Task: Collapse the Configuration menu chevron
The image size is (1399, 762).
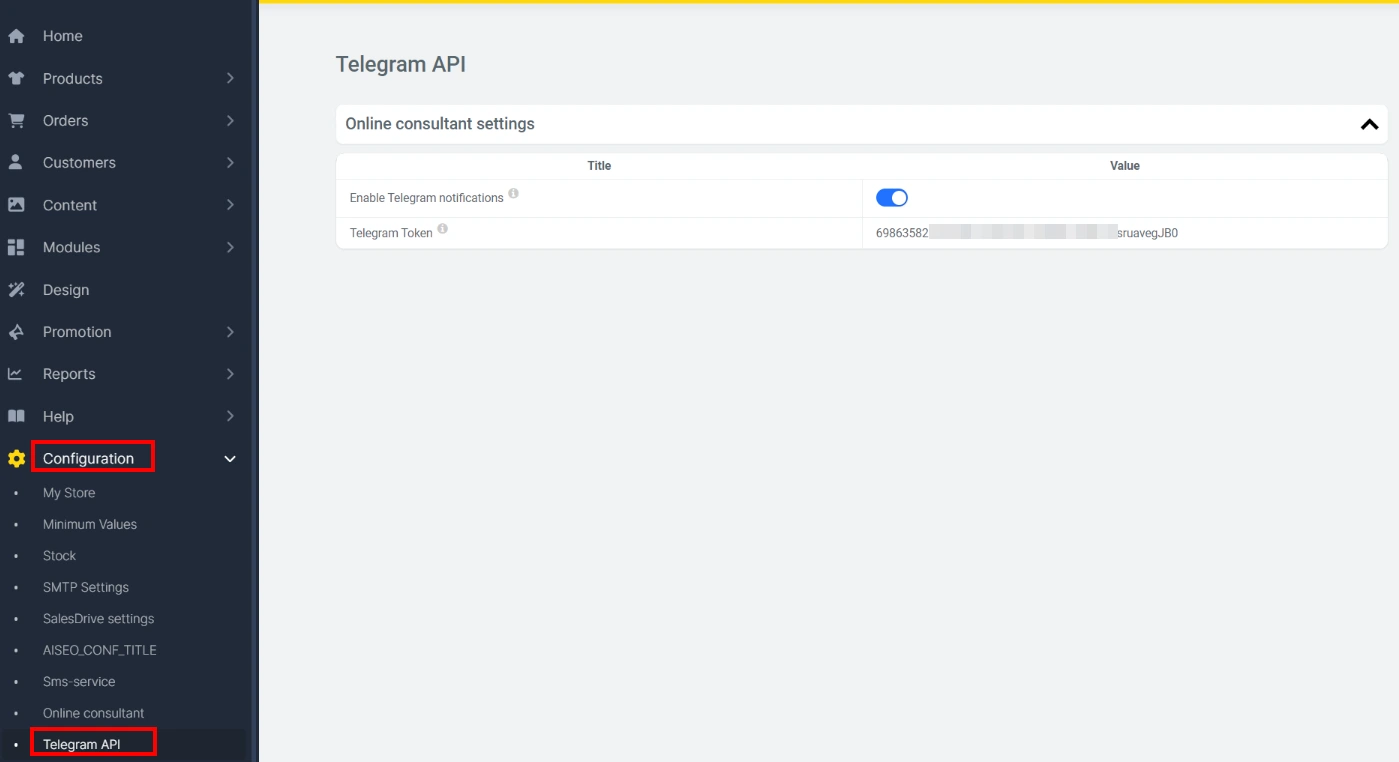Action: [230, 459]
